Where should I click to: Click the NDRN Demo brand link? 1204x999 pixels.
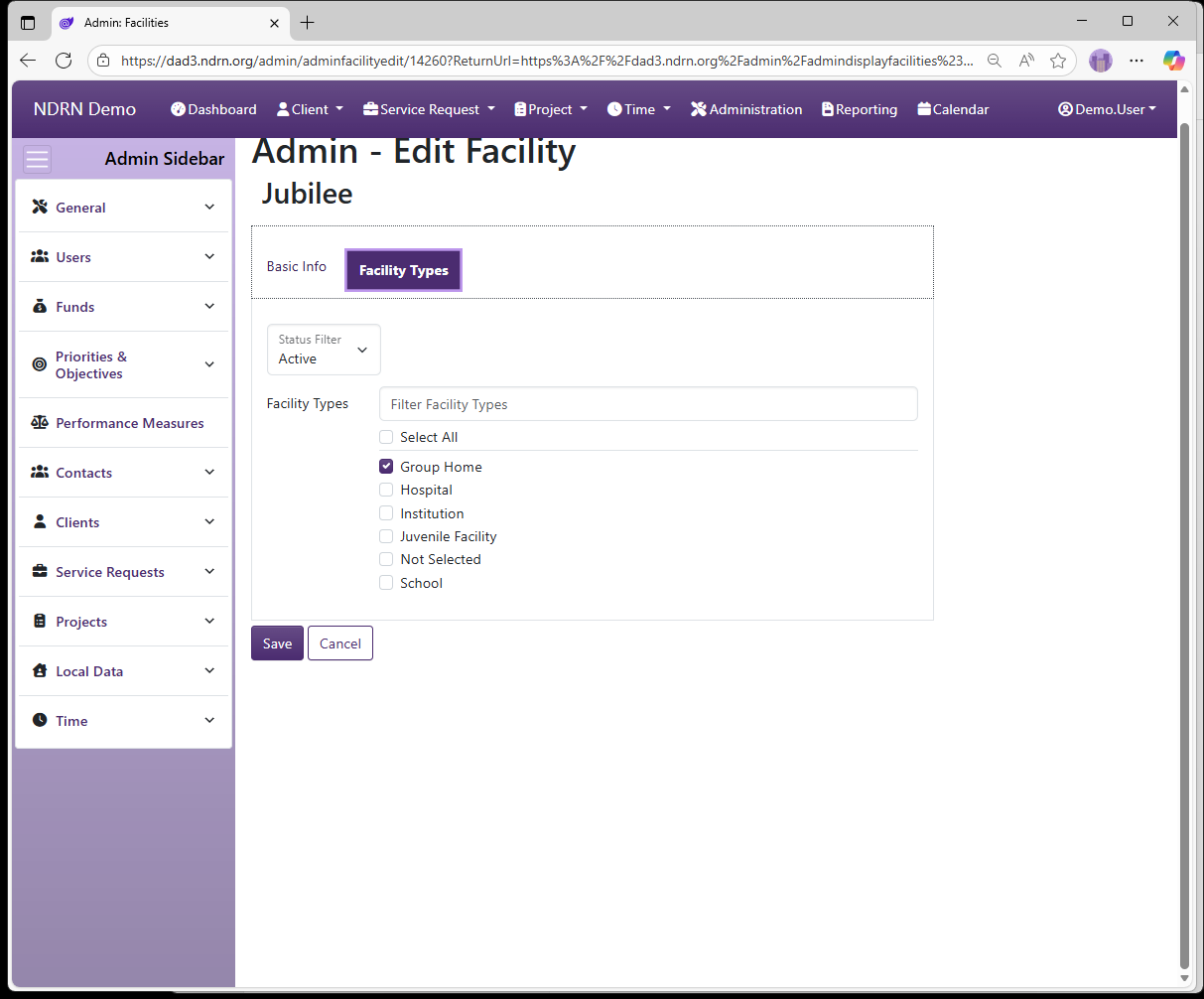coord(84,109)
